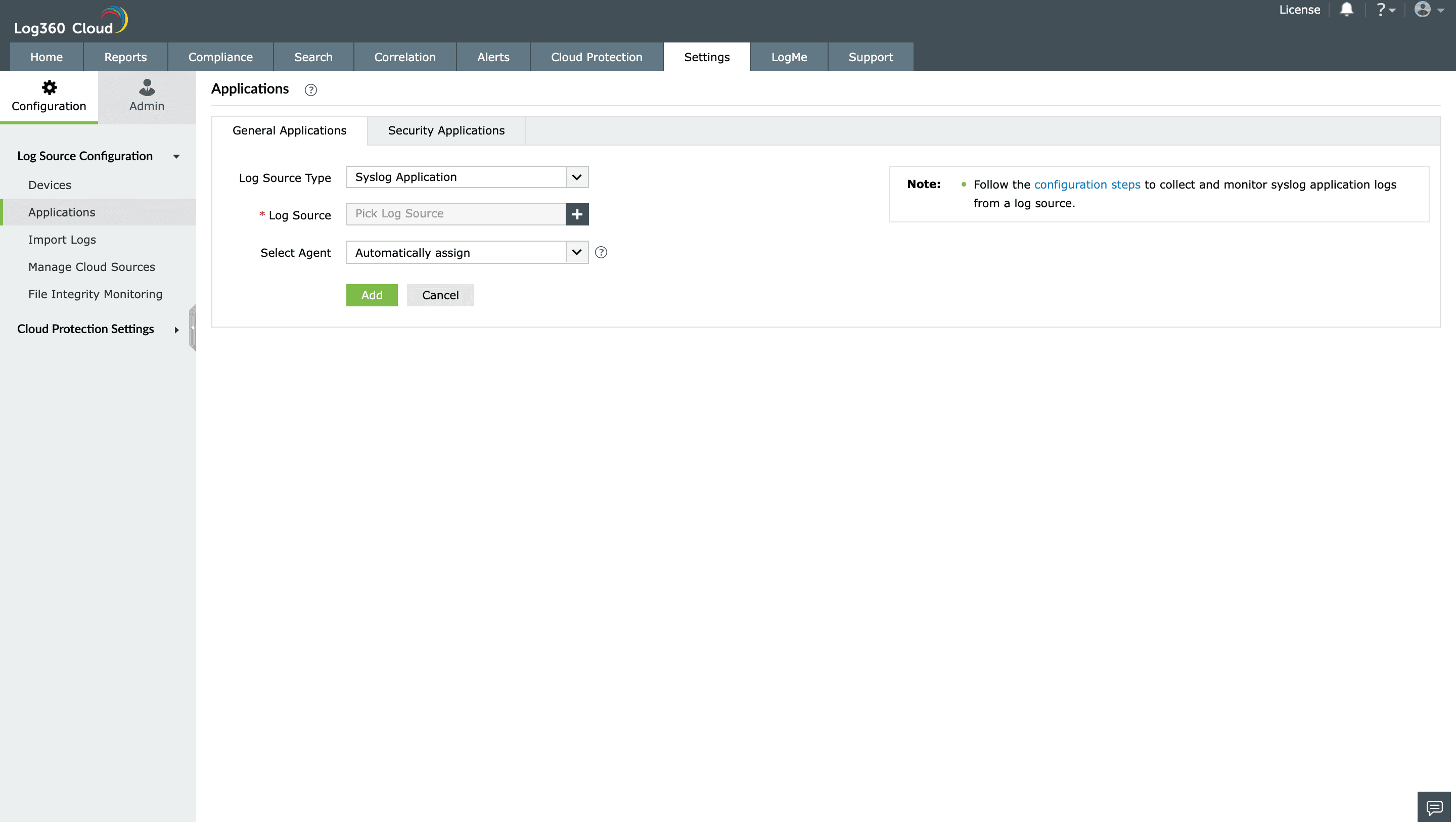Expand Cloud Protection Settings

176,329
